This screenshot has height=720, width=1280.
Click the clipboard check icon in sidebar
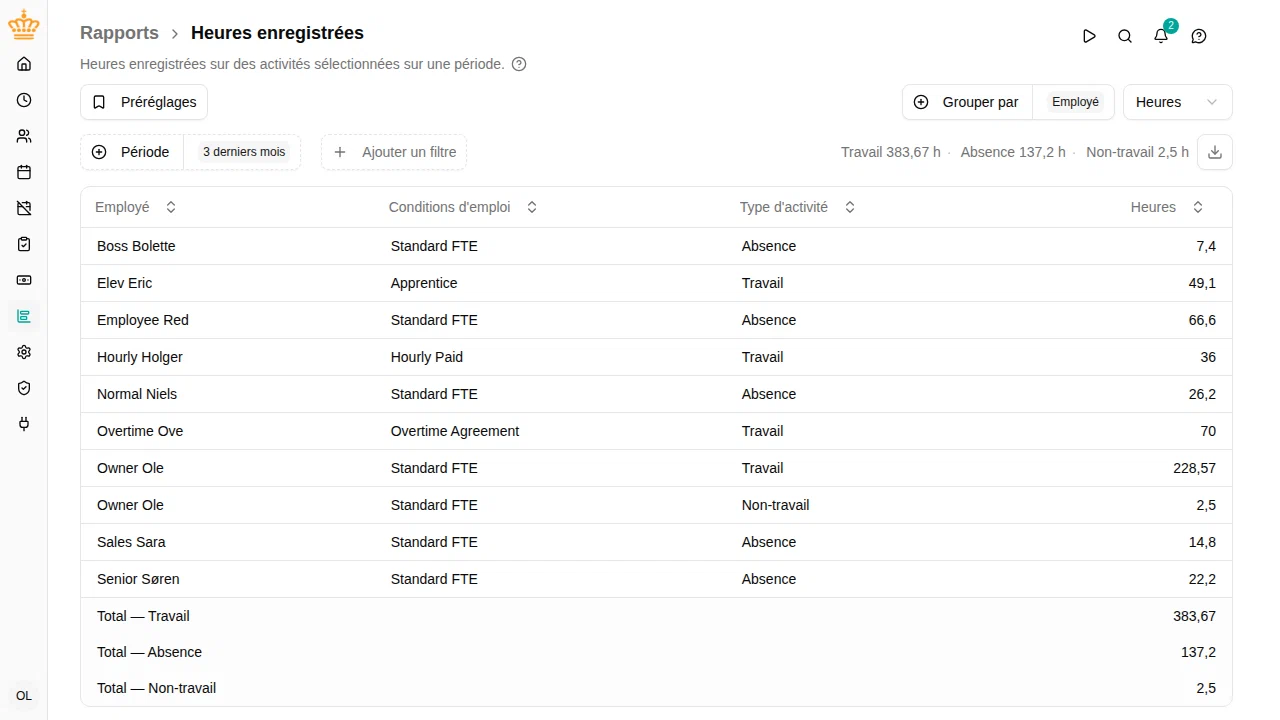coord(24,244)
